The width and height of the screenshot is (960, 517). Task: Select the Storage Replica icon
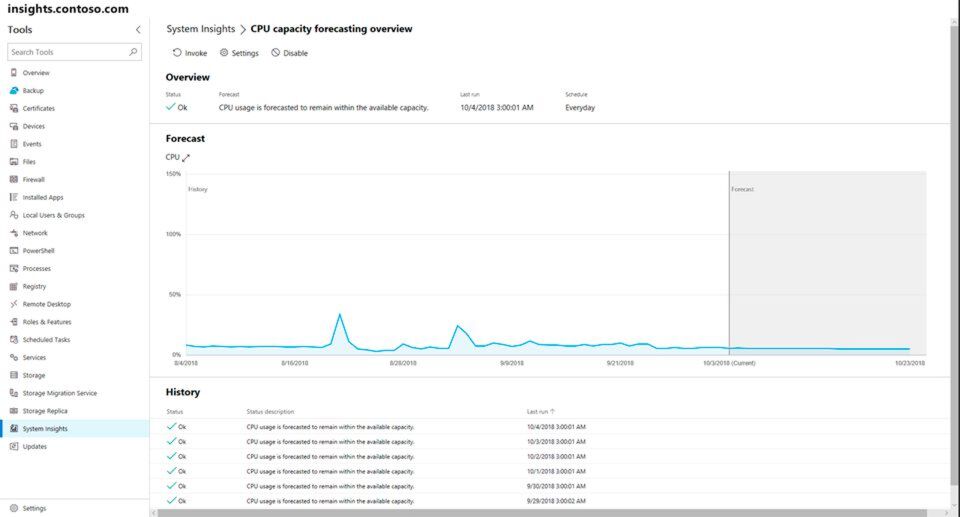click(x=13, y=410)
